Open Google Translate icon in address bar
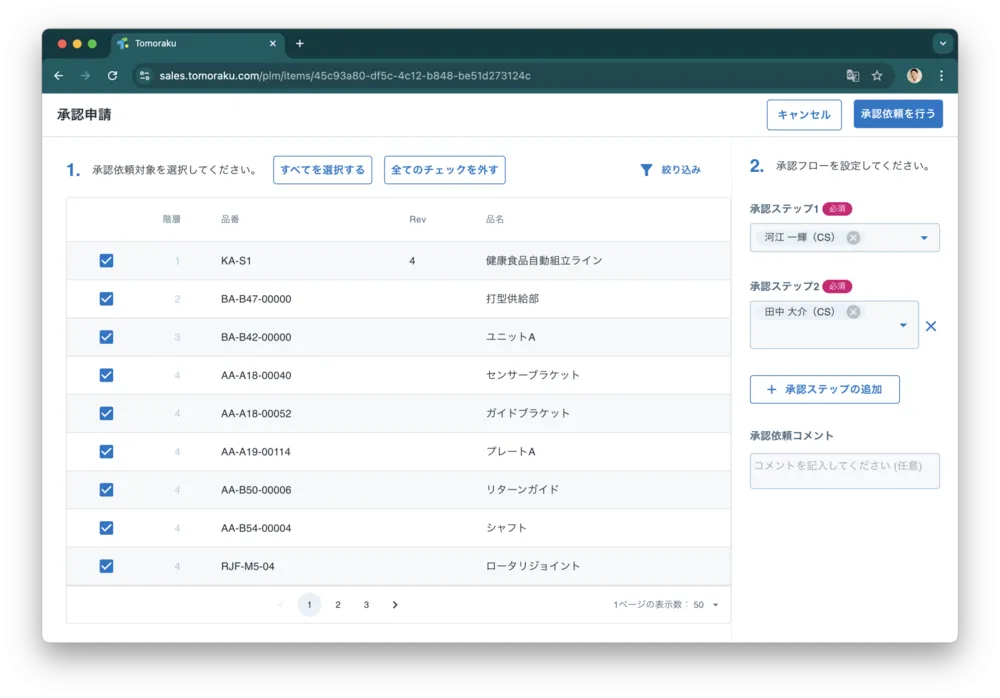The width and height of the screenshot is (1000, 698). [x=853, y=75]
